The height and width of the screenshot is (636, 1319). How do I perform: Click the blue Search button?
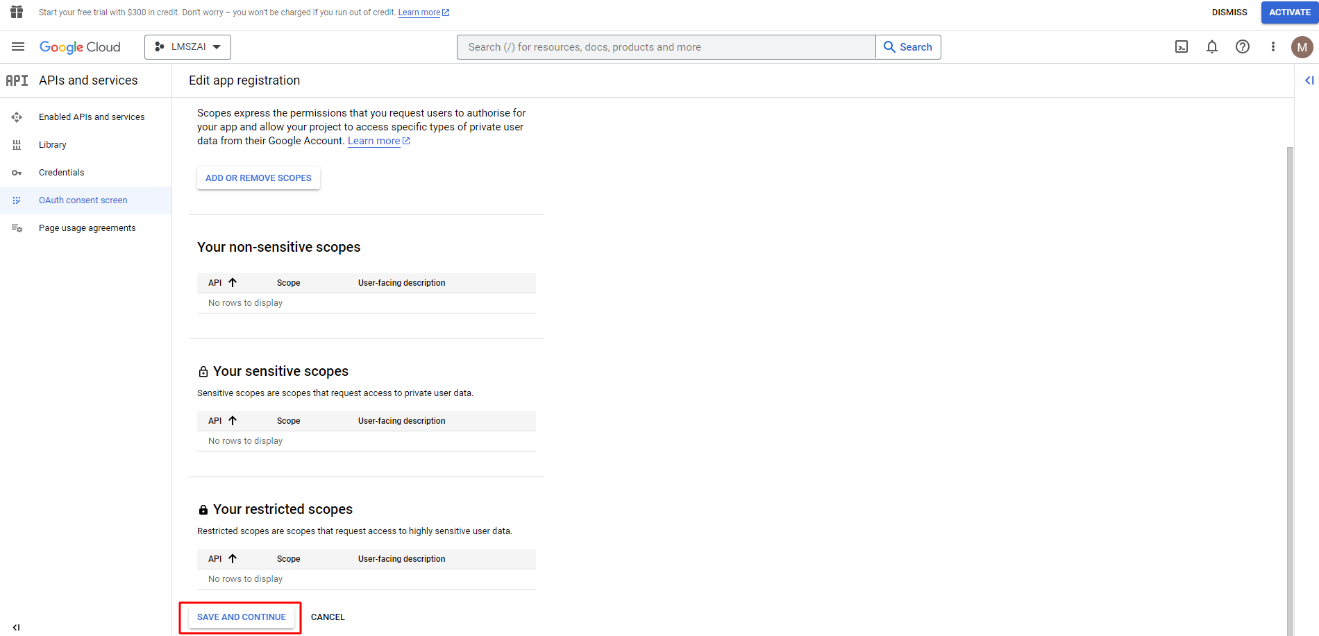[908, 47]
